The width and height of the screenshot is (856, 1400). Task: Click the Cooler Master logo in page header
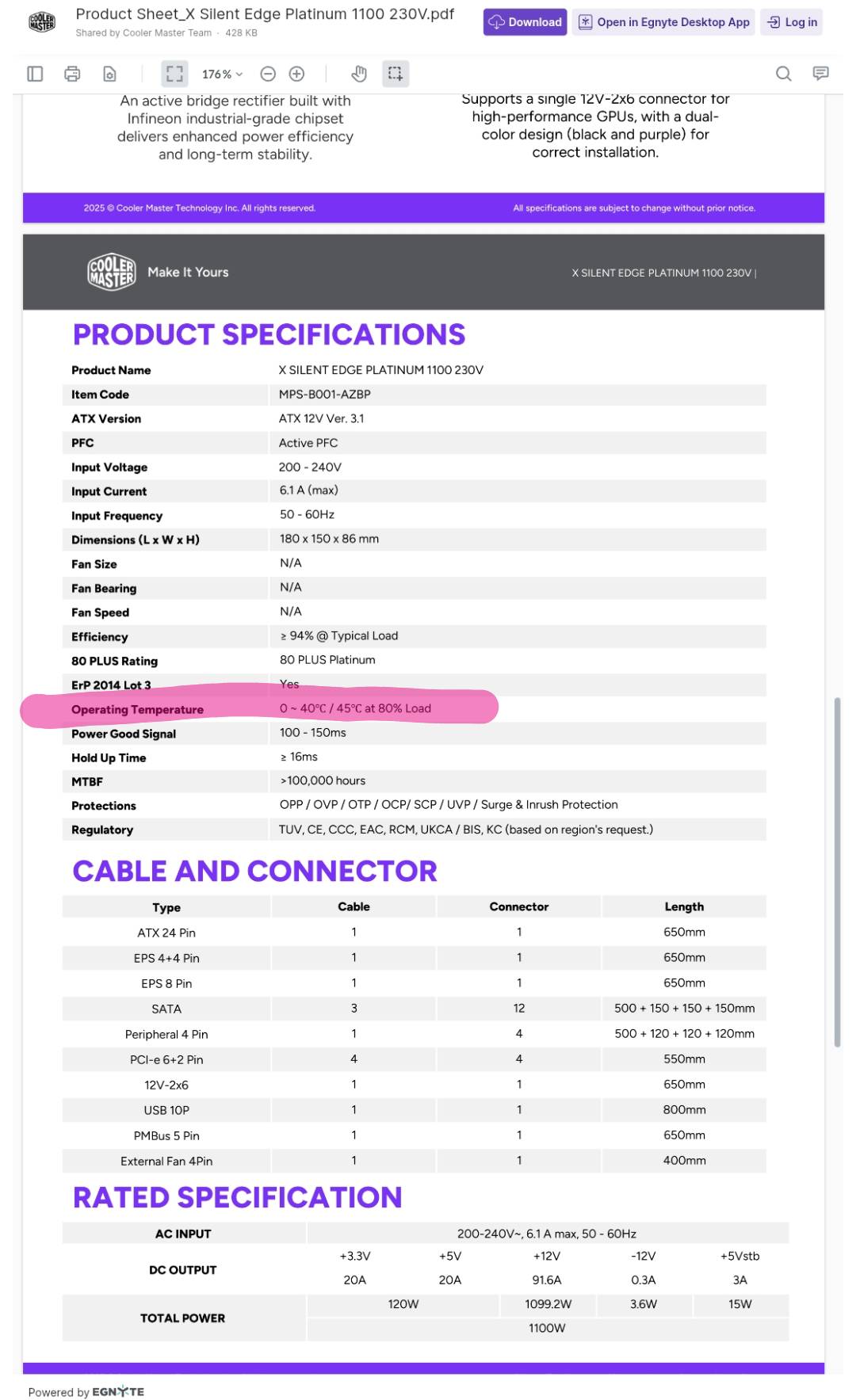pyautogui.click(x=112, y=272)
